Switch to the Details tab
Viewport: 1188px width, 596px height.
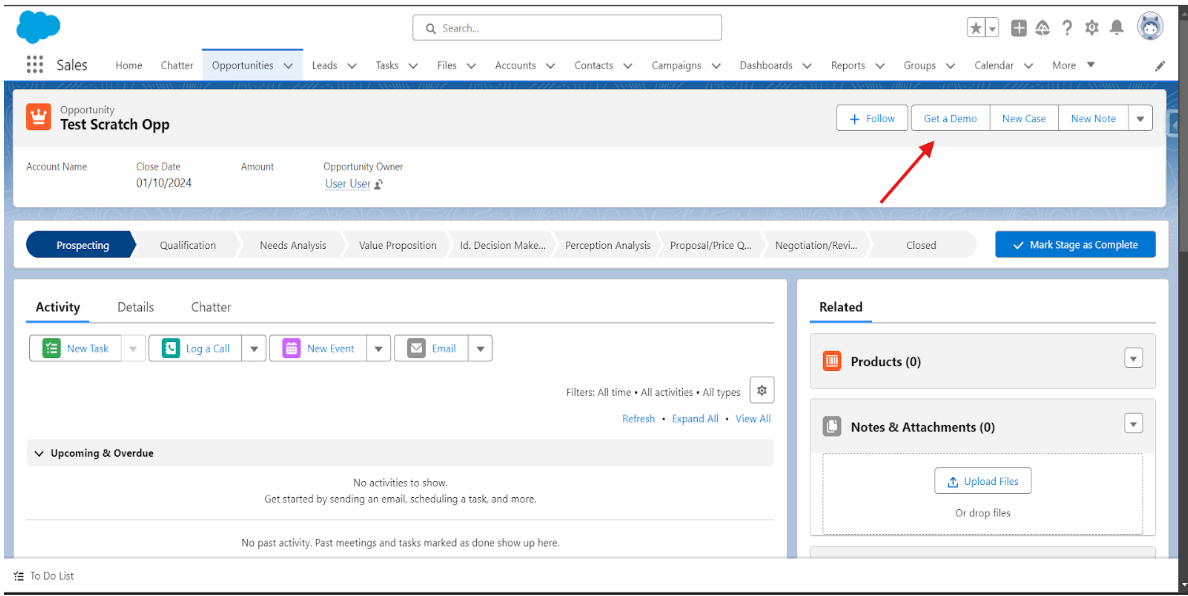coord(136,307)
